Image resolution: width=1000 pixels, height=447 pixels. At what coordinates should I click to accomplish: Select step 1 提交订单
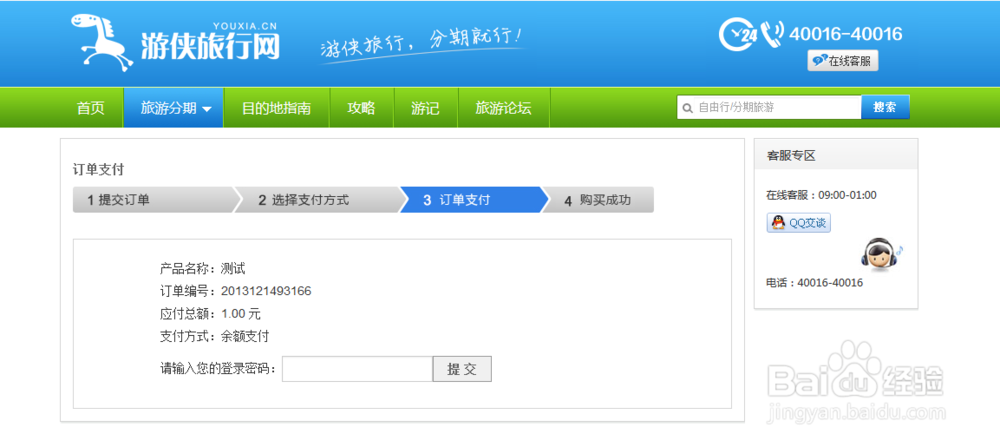coord(153,200)
